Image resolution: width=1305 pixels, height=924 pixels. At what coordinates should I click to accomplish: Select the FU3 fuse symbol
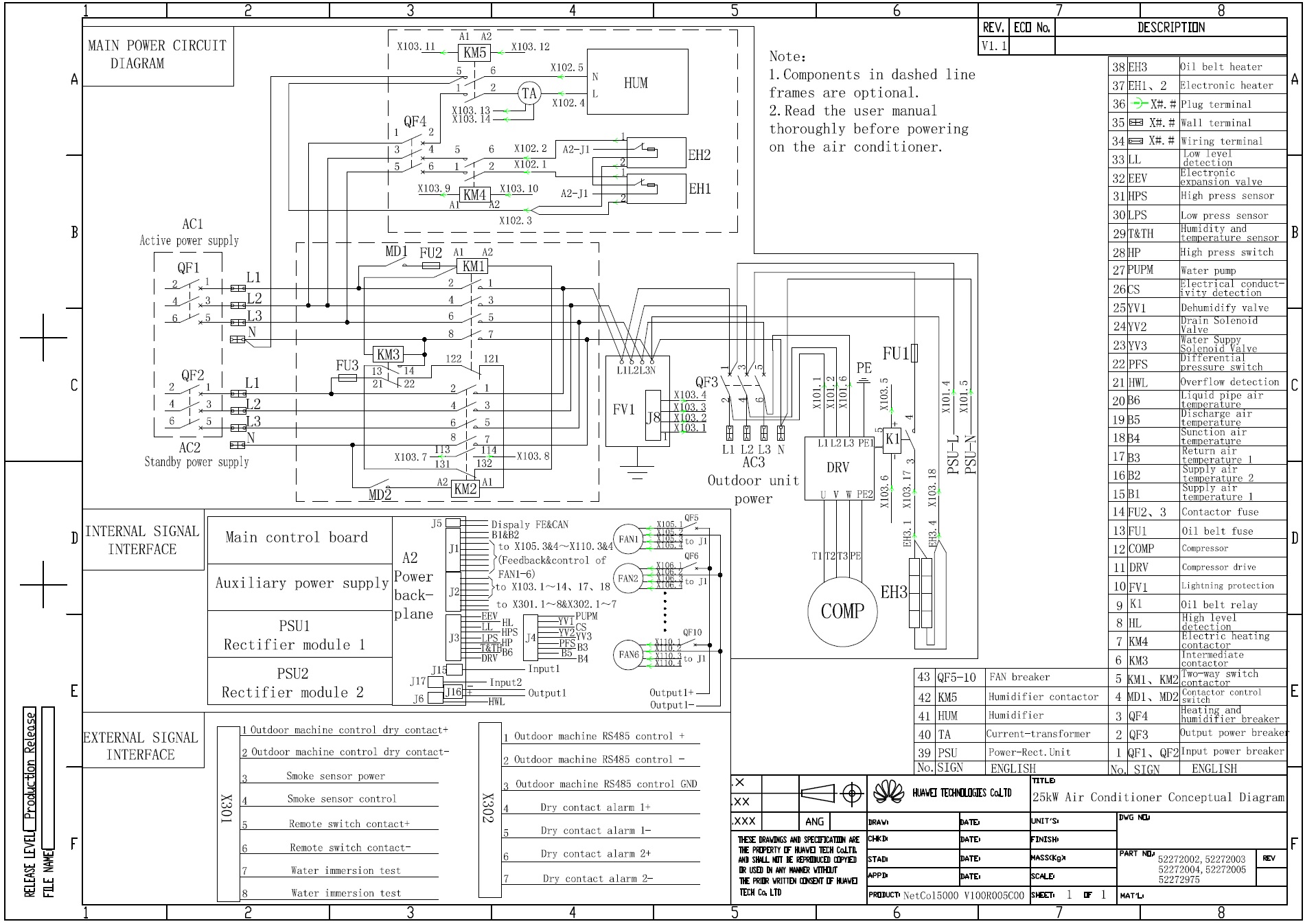pyautogui.click(x=347, y=378)
